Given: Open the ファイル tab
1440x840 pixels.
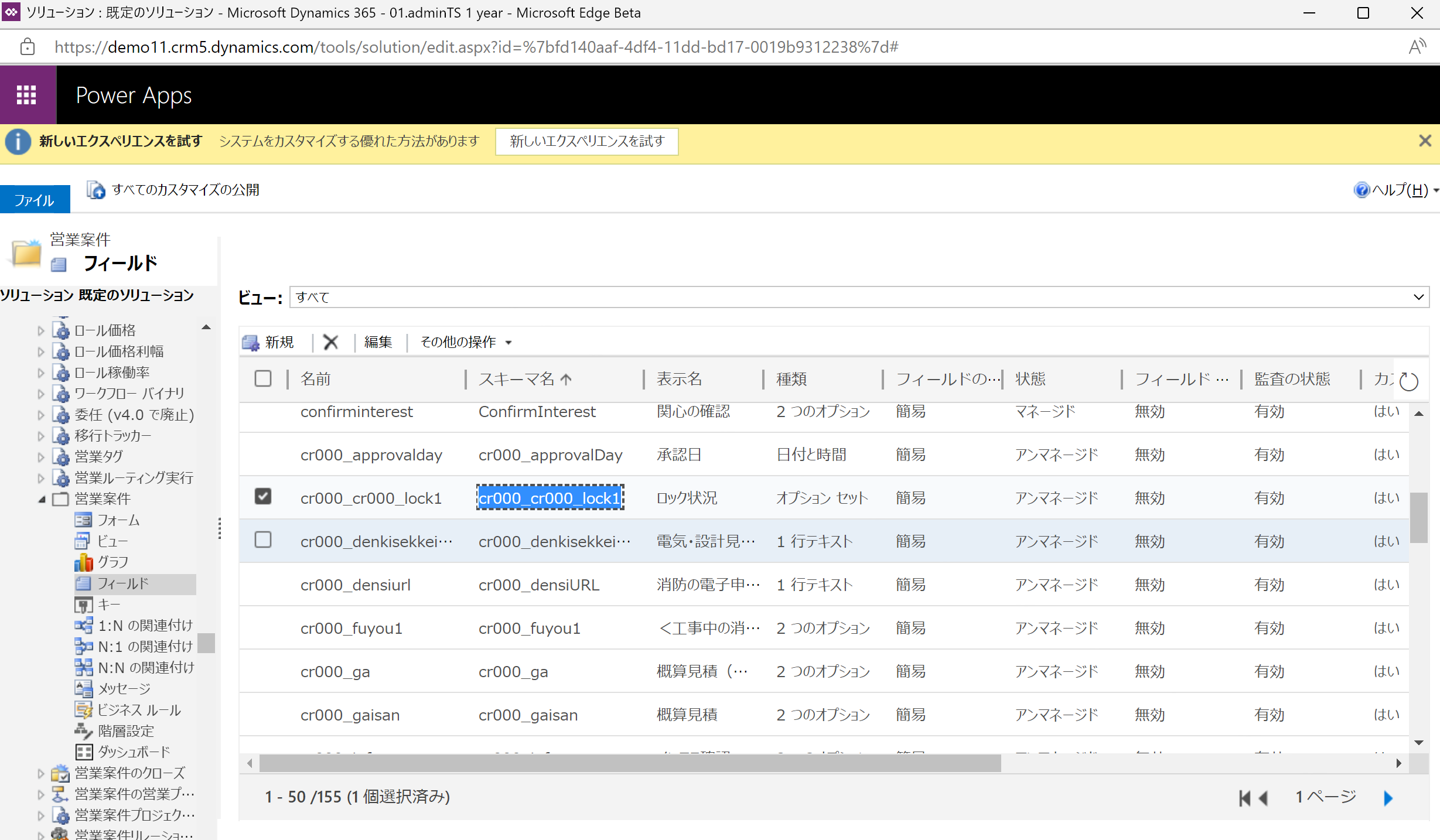Looking at the screenshot, I should pyautogui.click(x=34, y=200).
